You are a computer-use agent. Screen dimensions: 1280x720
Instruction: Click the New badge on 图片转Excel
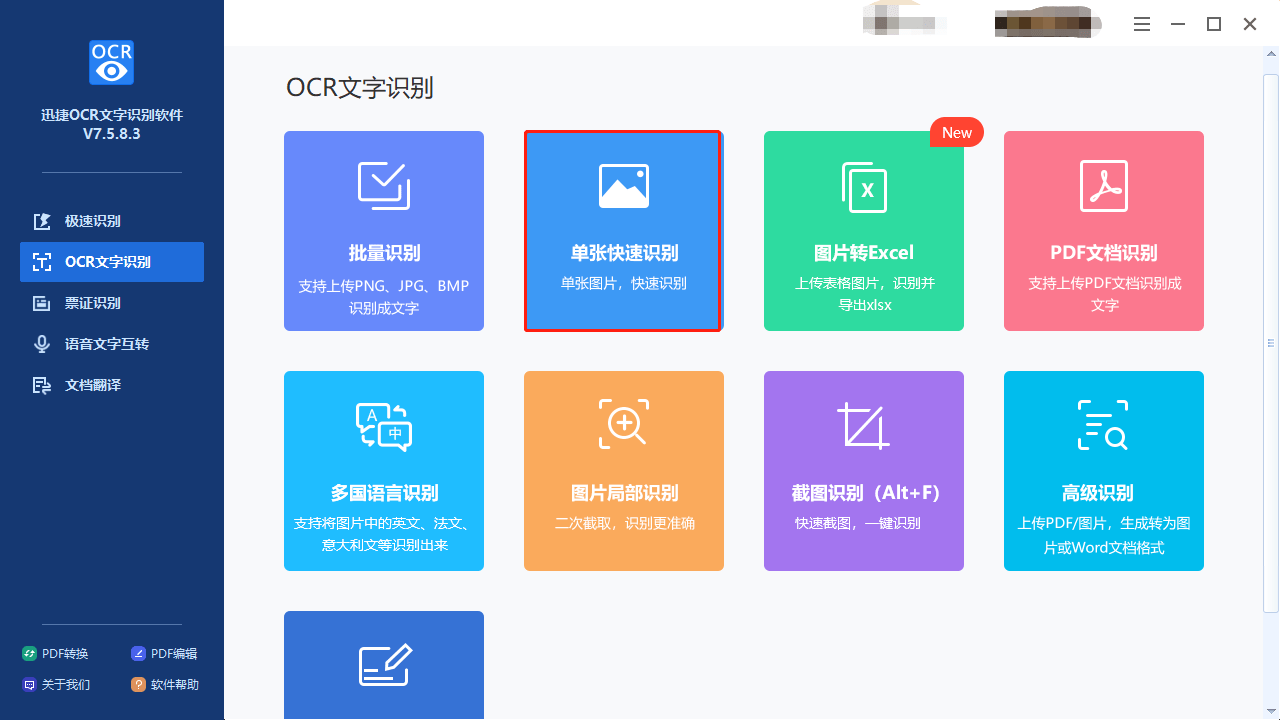point(957,133)
